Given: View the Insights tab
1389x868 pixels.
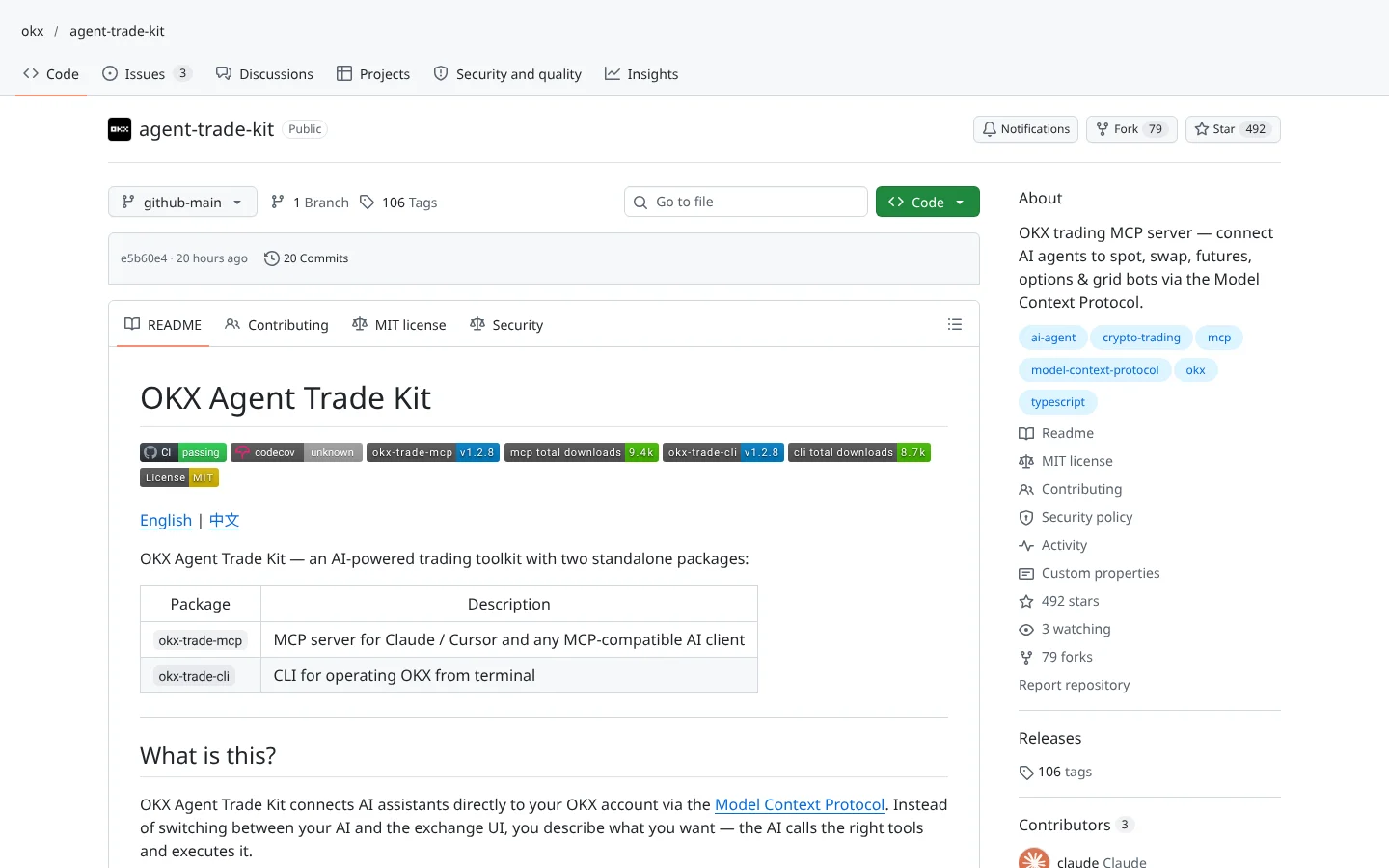Looking at the screenshot, I should (x=641, y=74).
